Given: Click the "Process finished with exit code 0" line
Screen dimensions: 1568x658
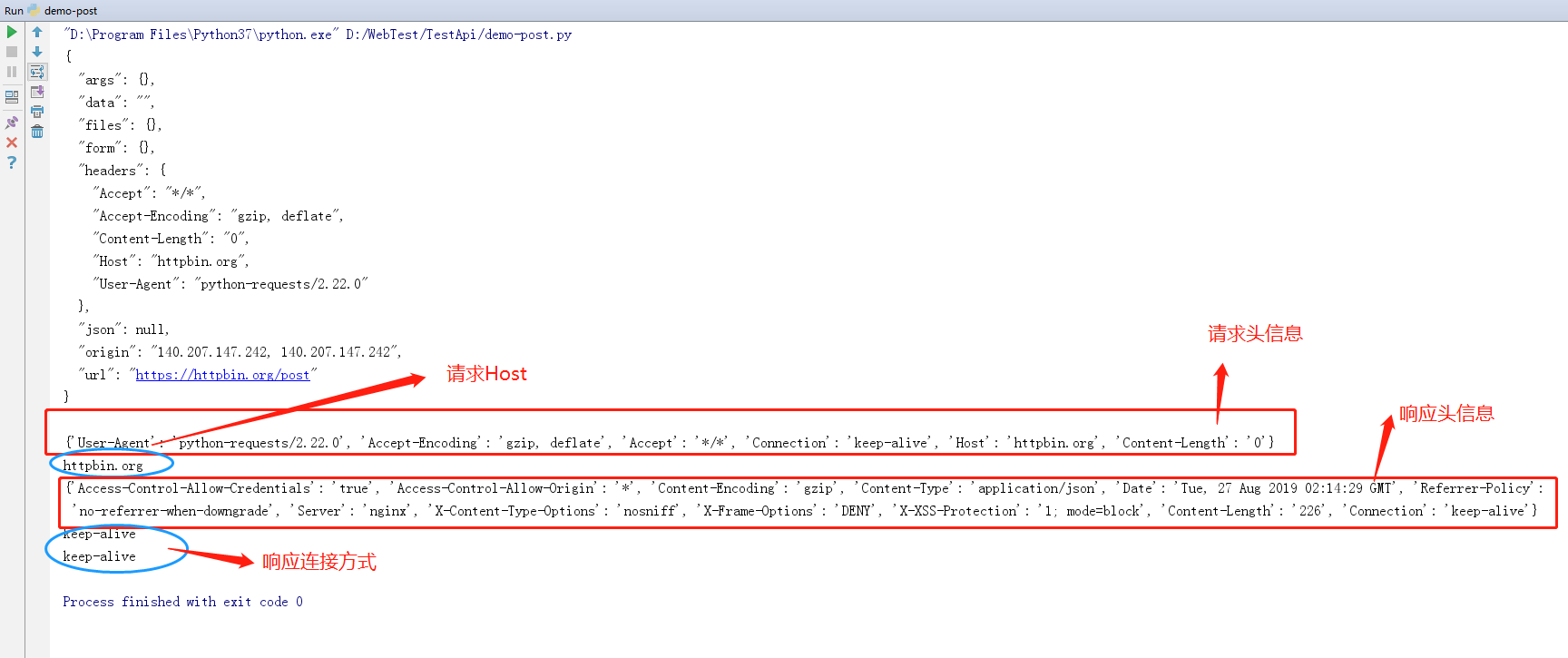Looking at the screenshot, I should point(182,602).
